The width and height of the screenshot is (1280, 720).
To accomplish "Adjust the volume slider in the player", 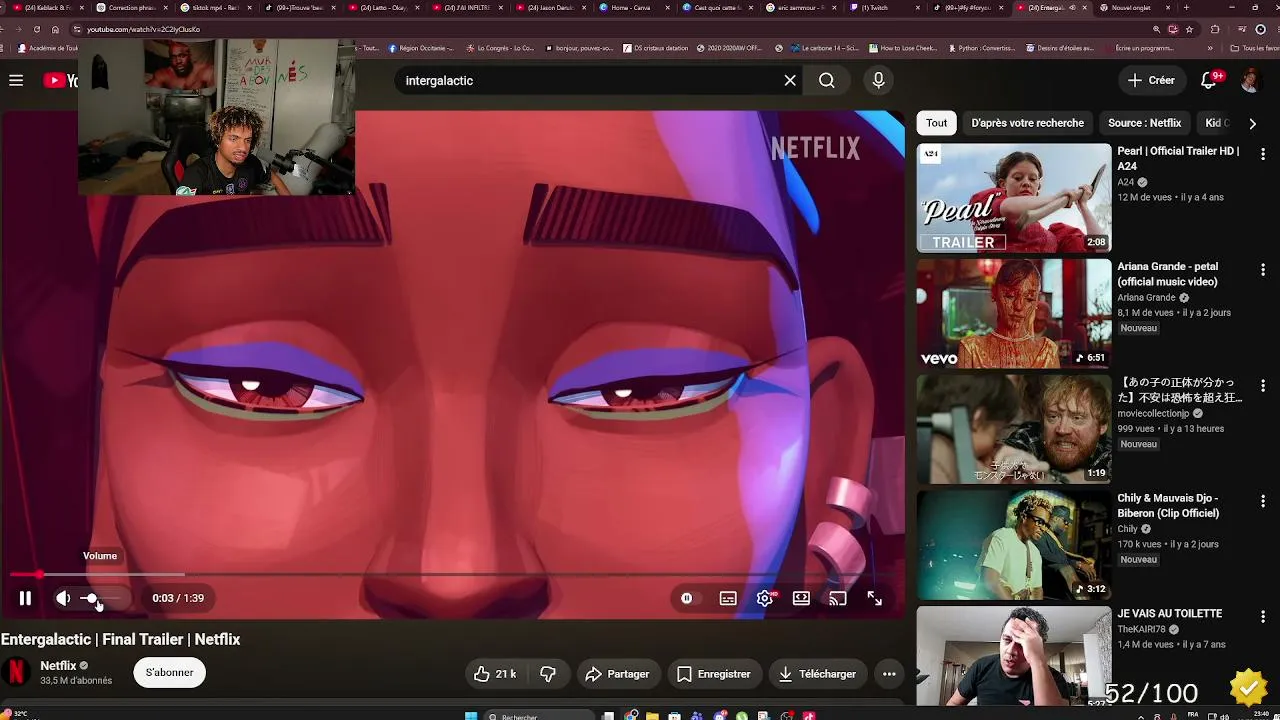I will pos(100,598).
